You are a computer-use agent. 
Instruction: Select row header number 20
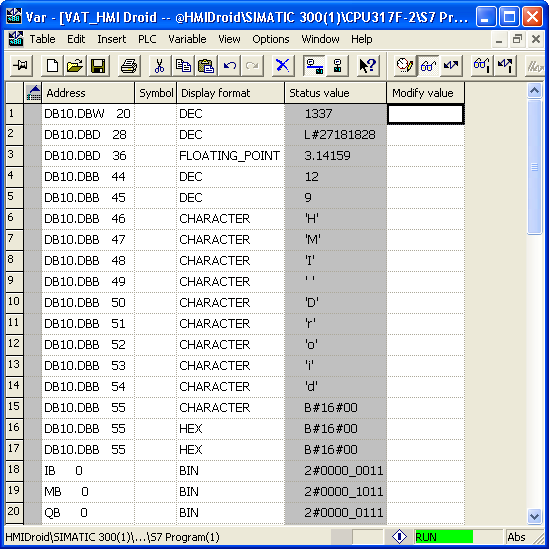click(14, 512)
